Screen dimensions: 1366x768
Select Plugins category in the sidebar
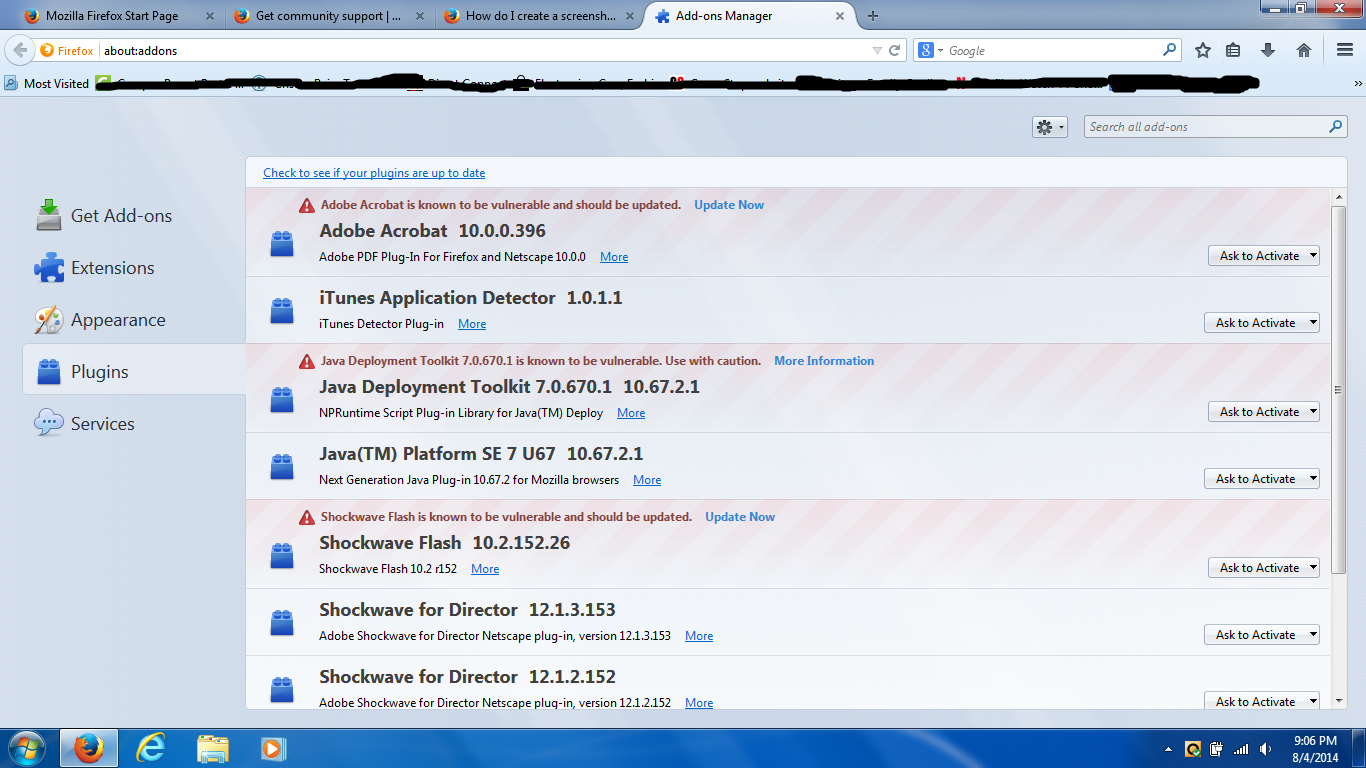[134, 372]
